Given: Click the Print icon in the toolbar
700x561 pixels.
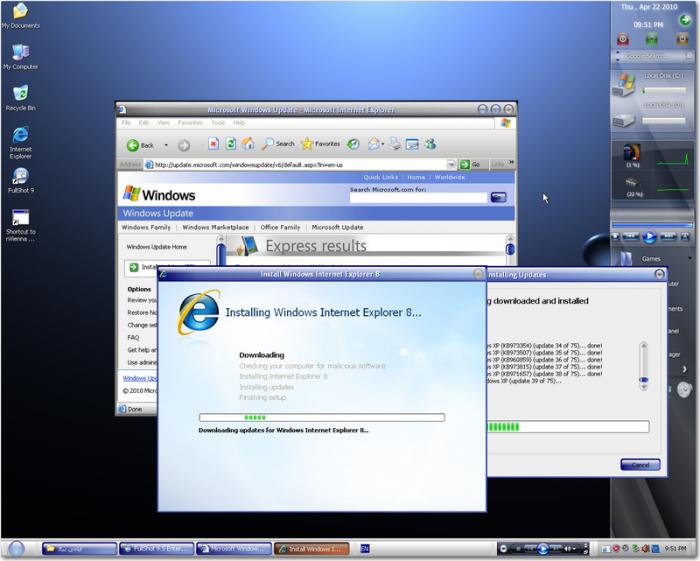Looking at the screenshot, I should click(x=395, y=145).
